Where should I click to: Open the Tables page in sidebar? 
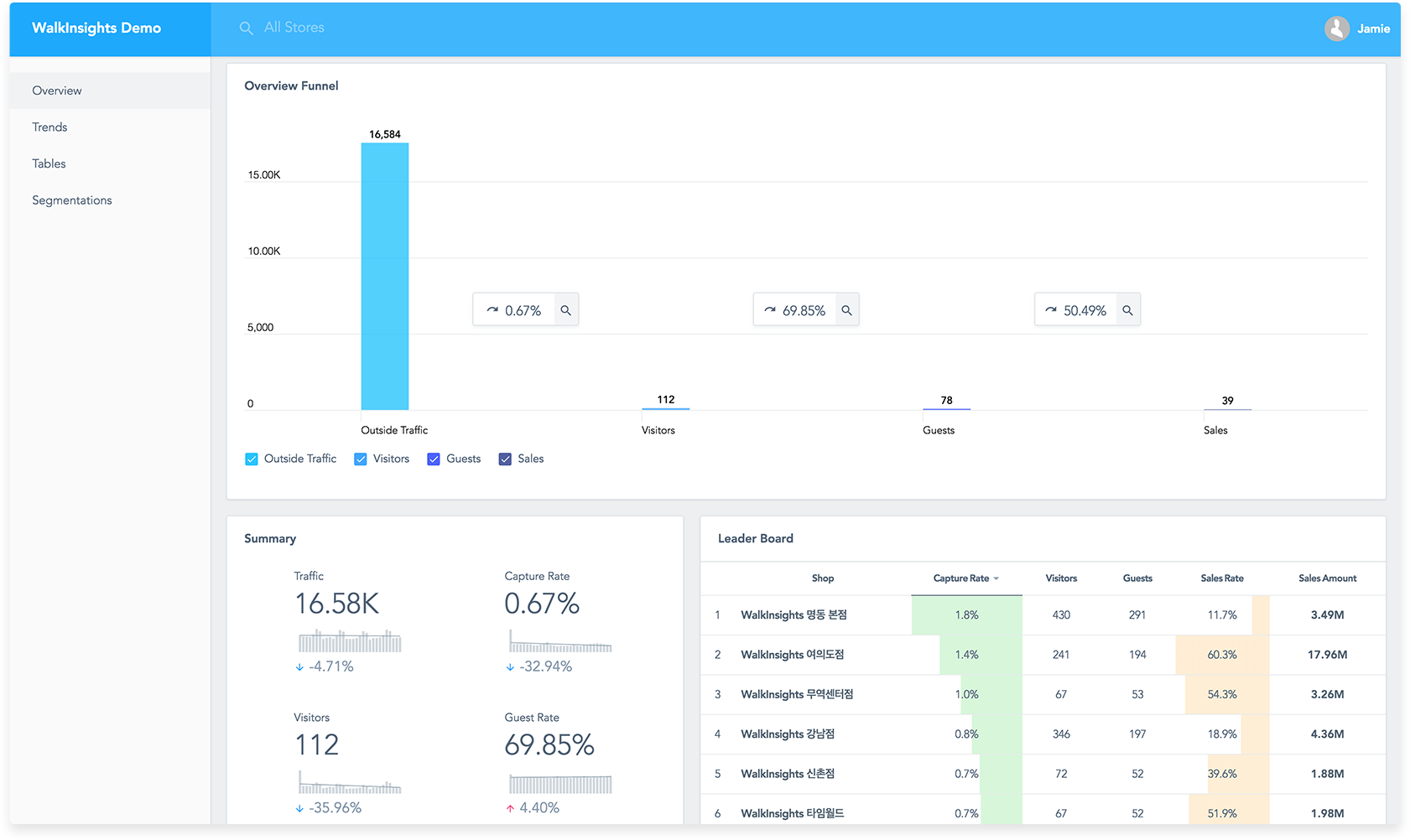tap(49, 163)
